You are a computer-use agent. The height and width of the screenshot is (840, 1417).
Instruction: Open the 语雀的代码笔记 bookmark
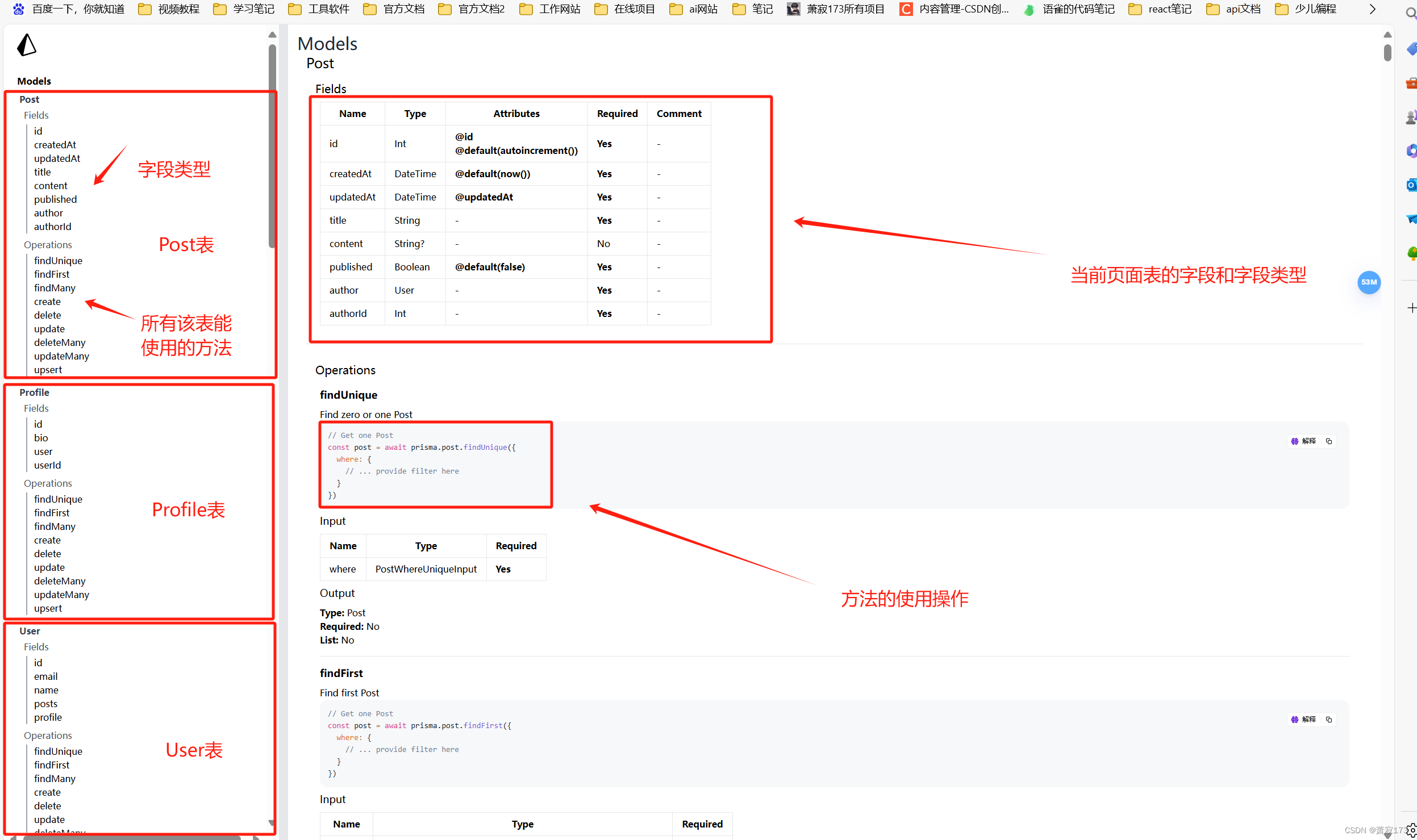click(1069, 9)
